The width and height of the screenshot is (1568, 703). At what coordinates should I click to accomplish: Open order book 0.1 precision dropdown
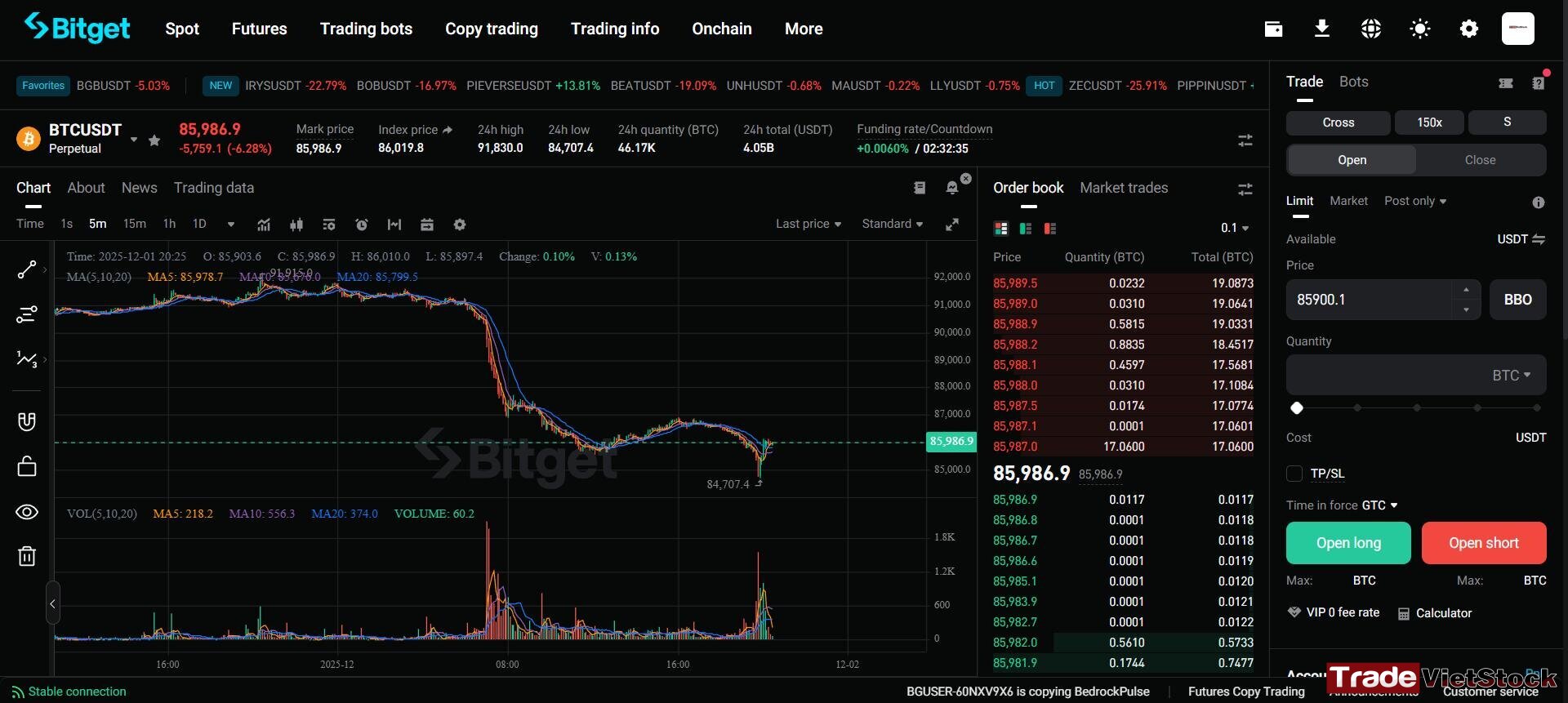[x=1235, y=228]
